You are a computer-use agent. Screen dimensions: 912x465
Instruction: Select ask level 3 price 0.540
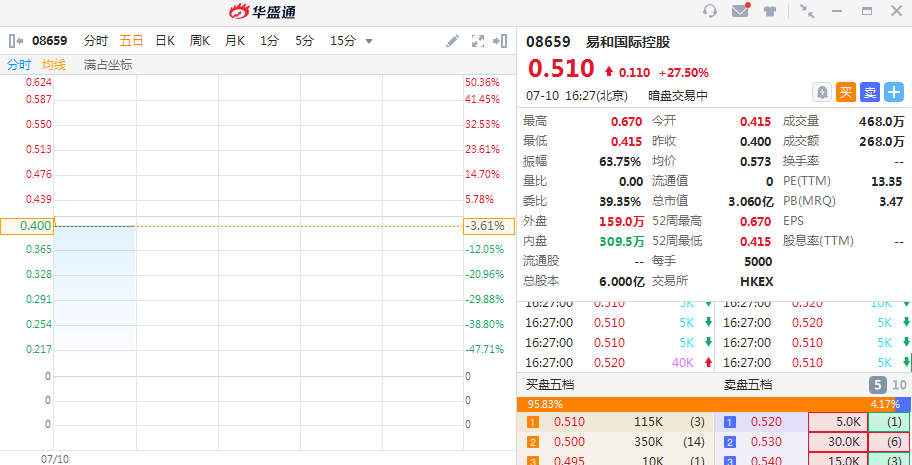pyautogui.click(x=767, y=460)
